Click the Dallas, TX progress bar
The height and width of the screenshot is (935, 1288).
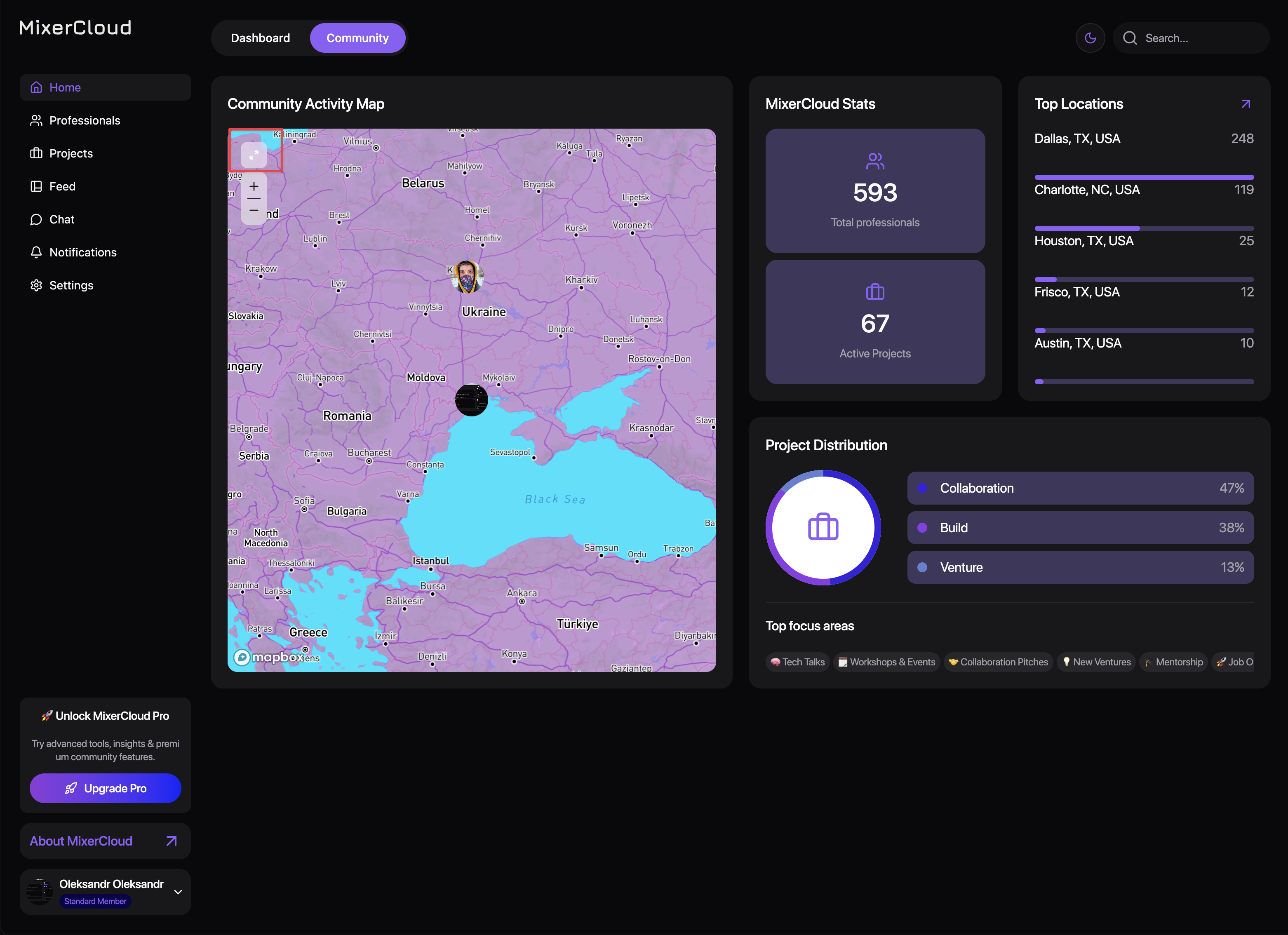point(1143,177)
